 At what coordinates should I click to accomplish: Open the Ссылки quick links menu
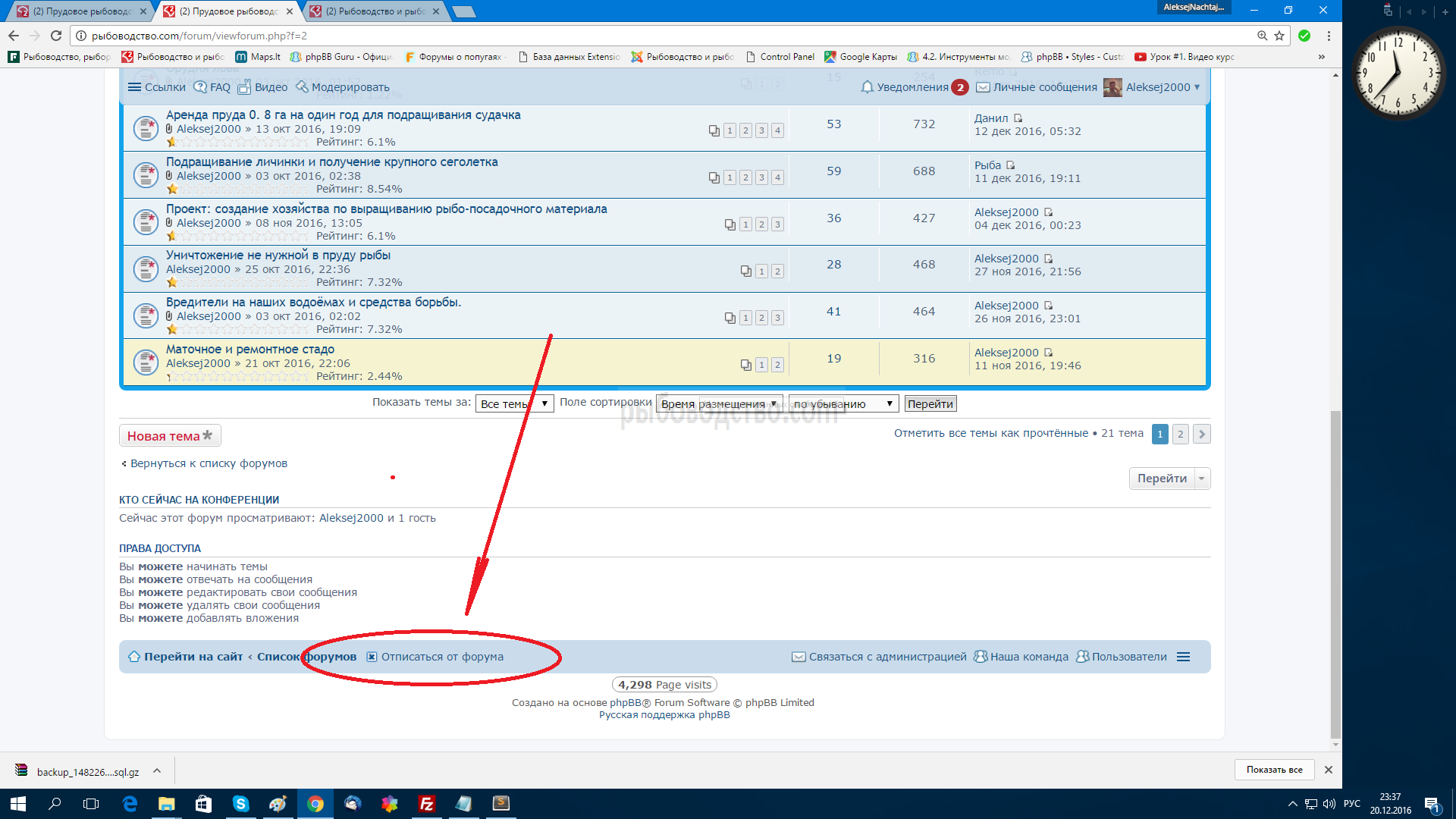pos(156,87)
